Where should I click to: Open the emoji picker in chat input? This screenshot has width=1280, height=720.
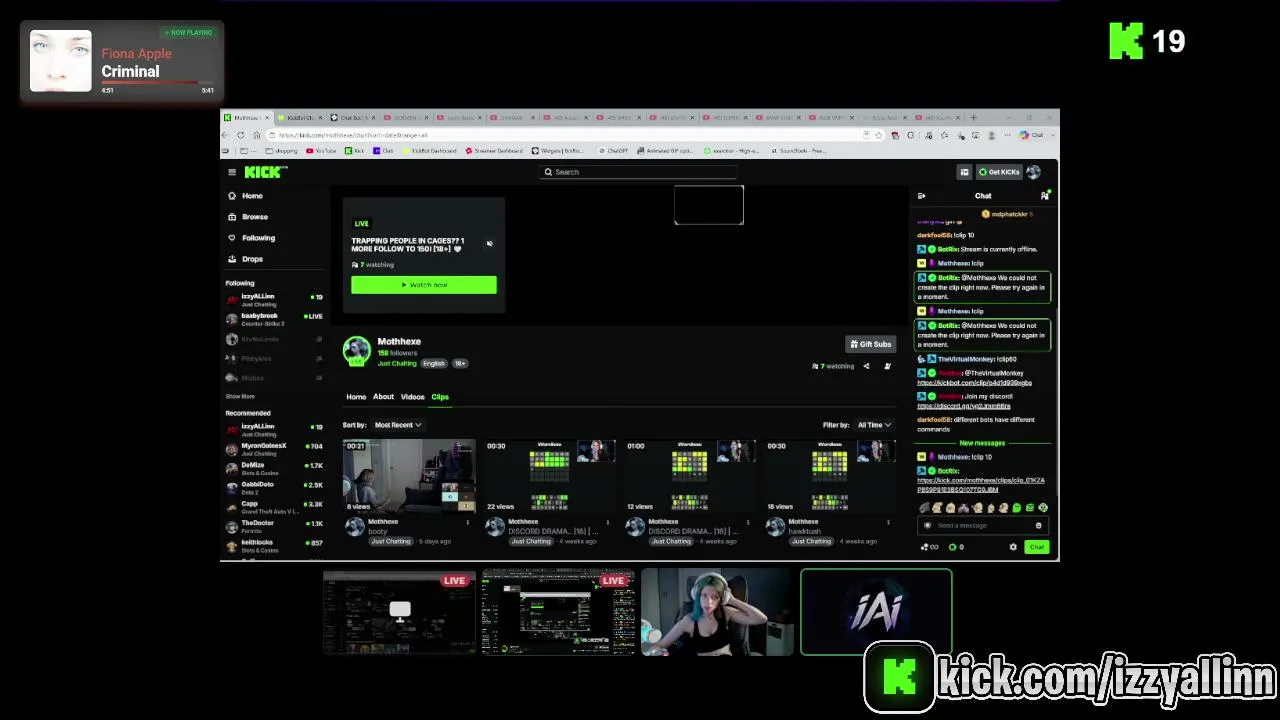(1038, 525)
